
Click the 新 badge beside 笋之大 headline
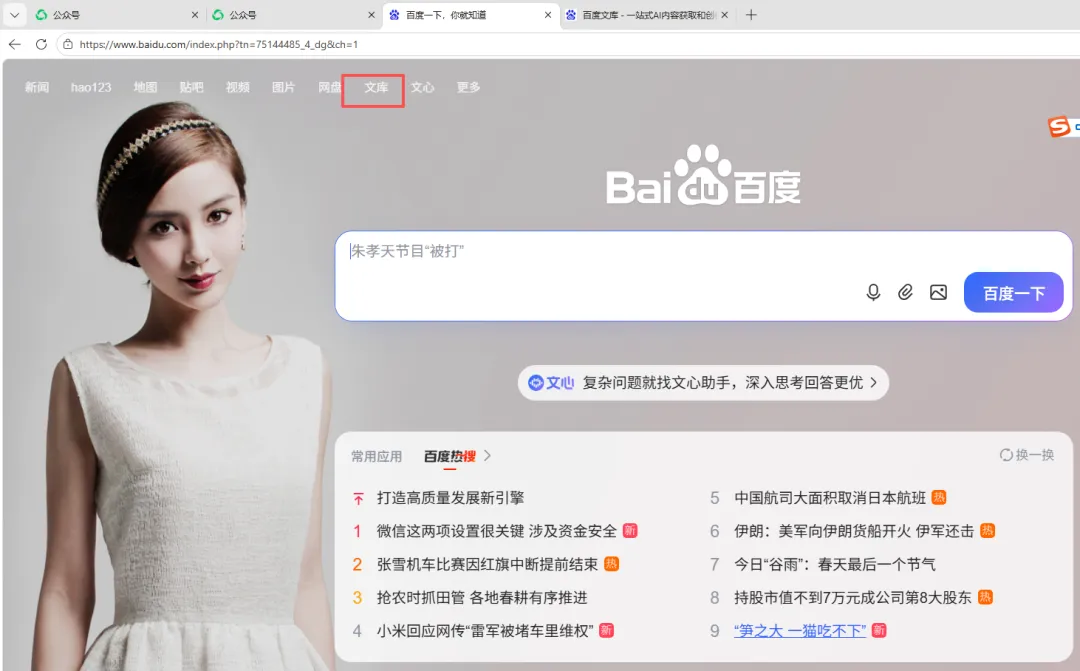pos(879,630)
